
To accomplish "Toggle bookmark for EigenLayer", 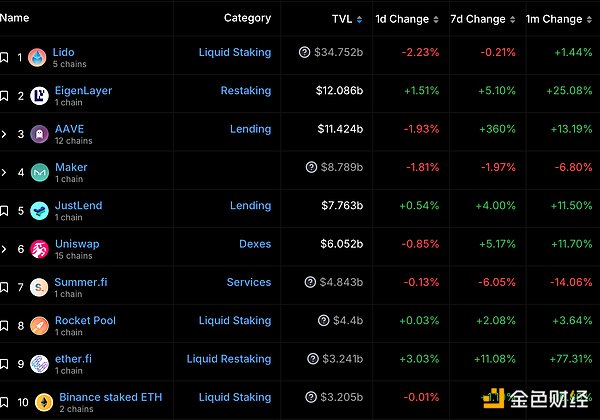I will tap(5, 96).
